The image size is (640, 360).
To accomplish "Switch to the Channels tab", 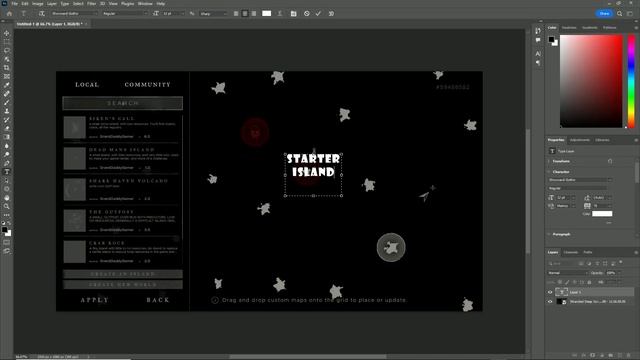I will [571, 252].
